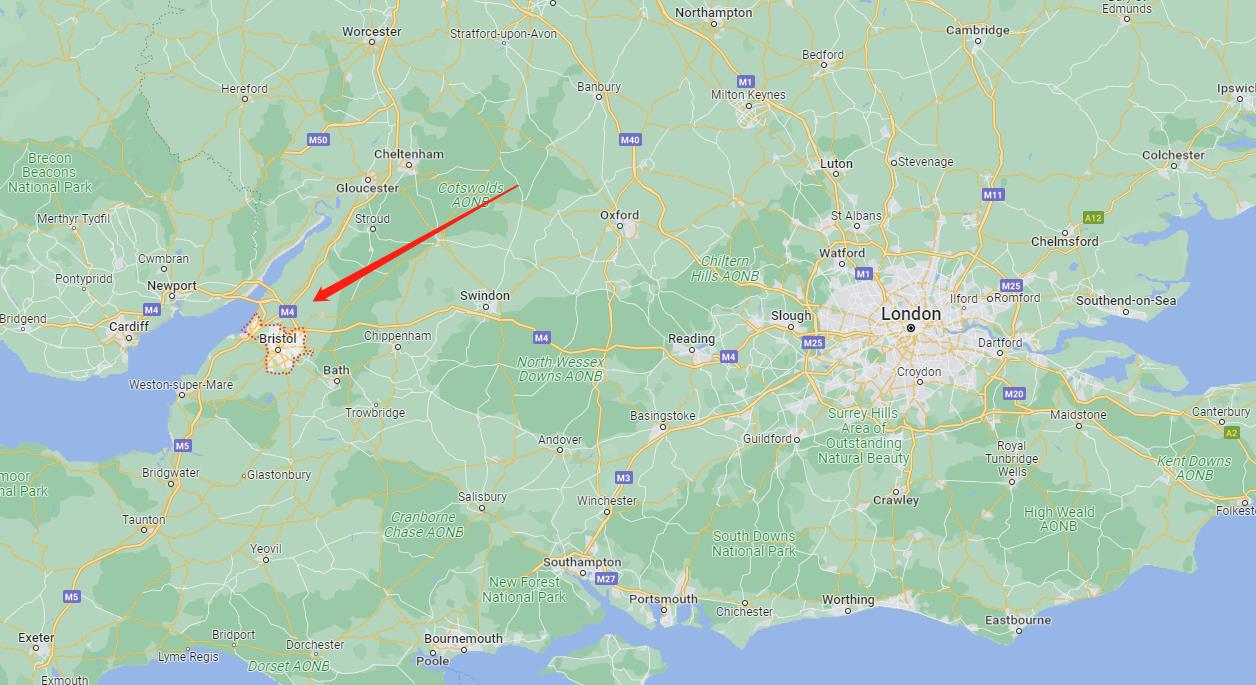Click the South Downs National Park label

pyautogui.click(x=754, y=544)
